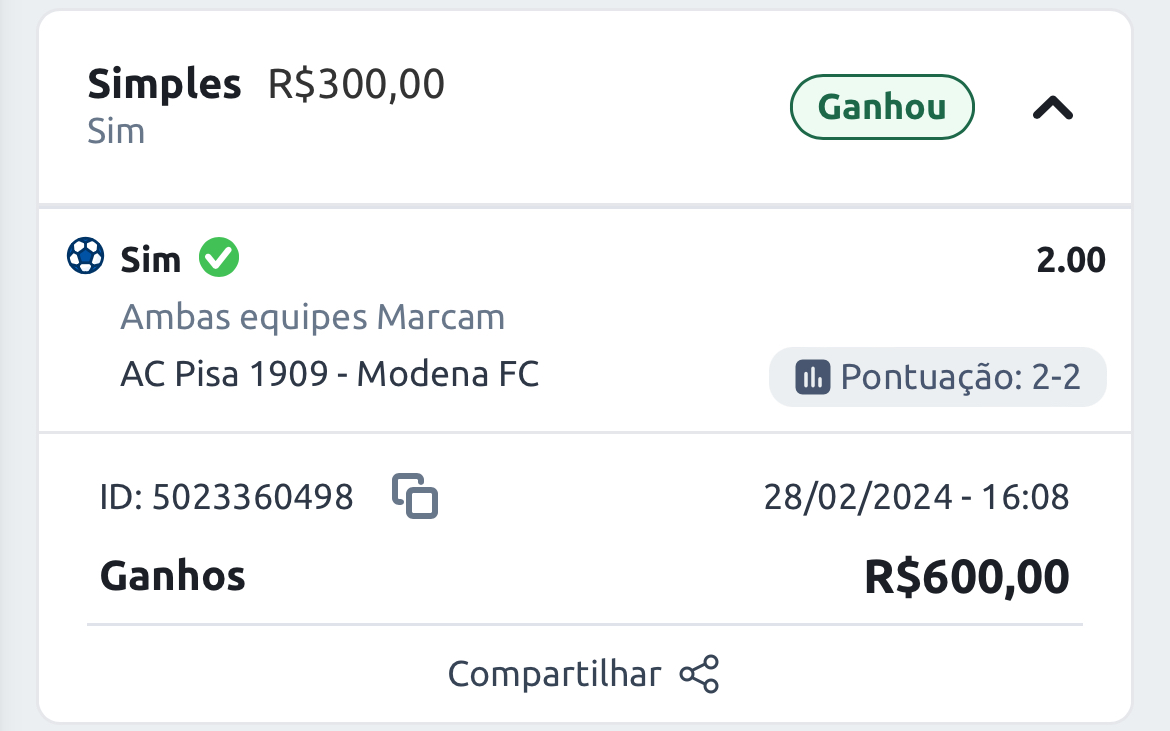Image resolution: width=1170 pixels, height=731 pixels.
Task: Click the bold Sim selection name
Action: [x=150, y=260]
